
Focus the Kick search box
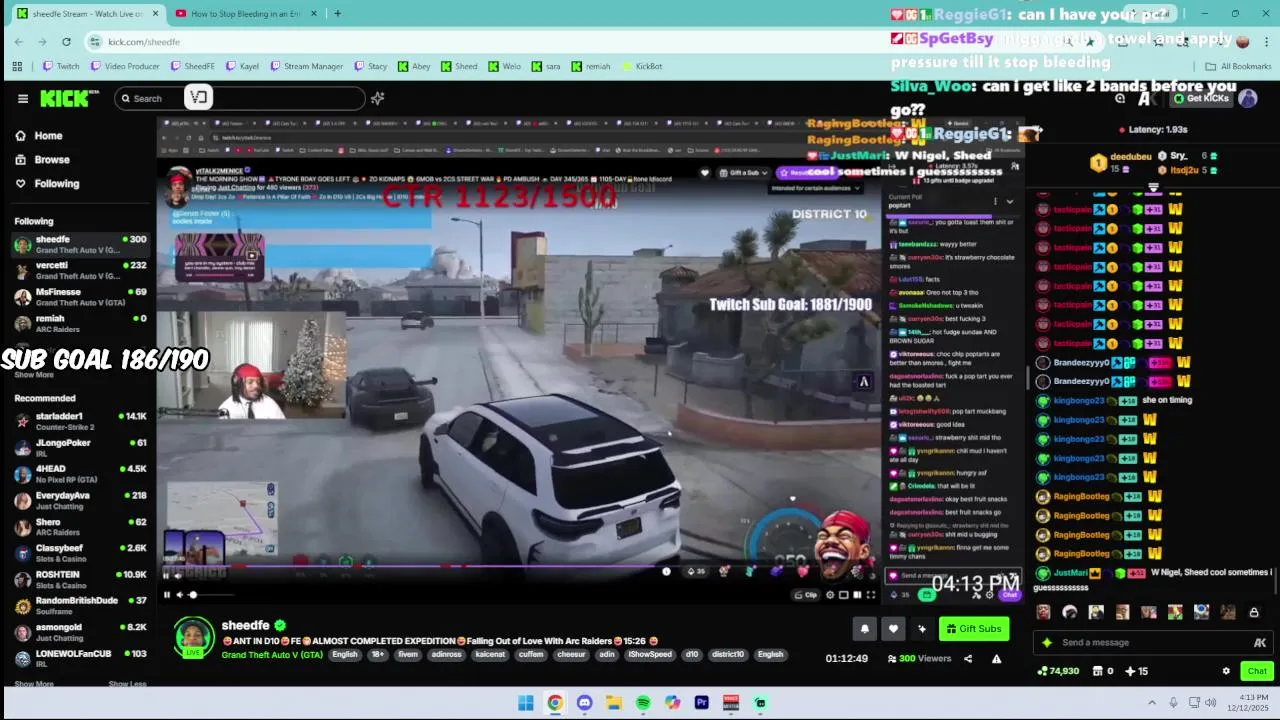point(240,98)
